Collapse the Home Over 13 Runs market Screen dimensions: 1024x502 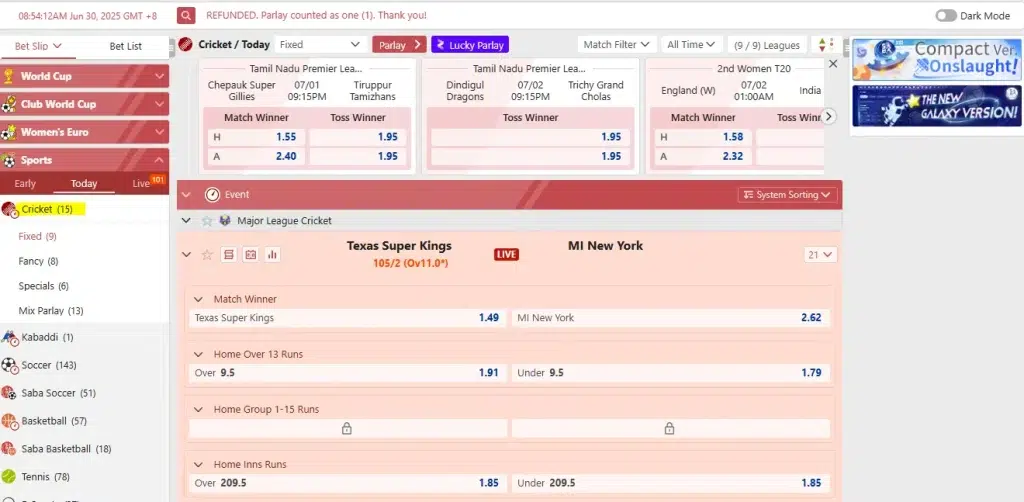pos(198,354)
